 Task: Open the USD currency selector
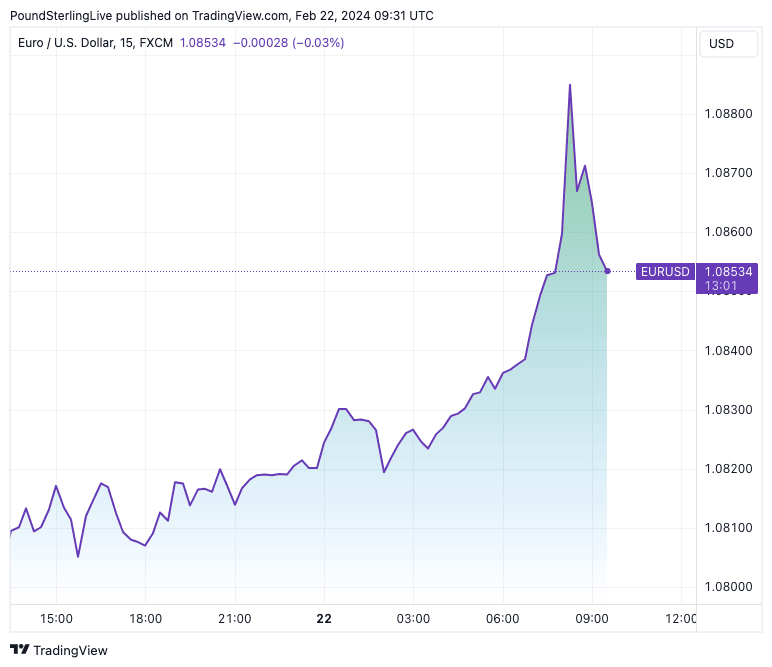click(x=721, y=43)
